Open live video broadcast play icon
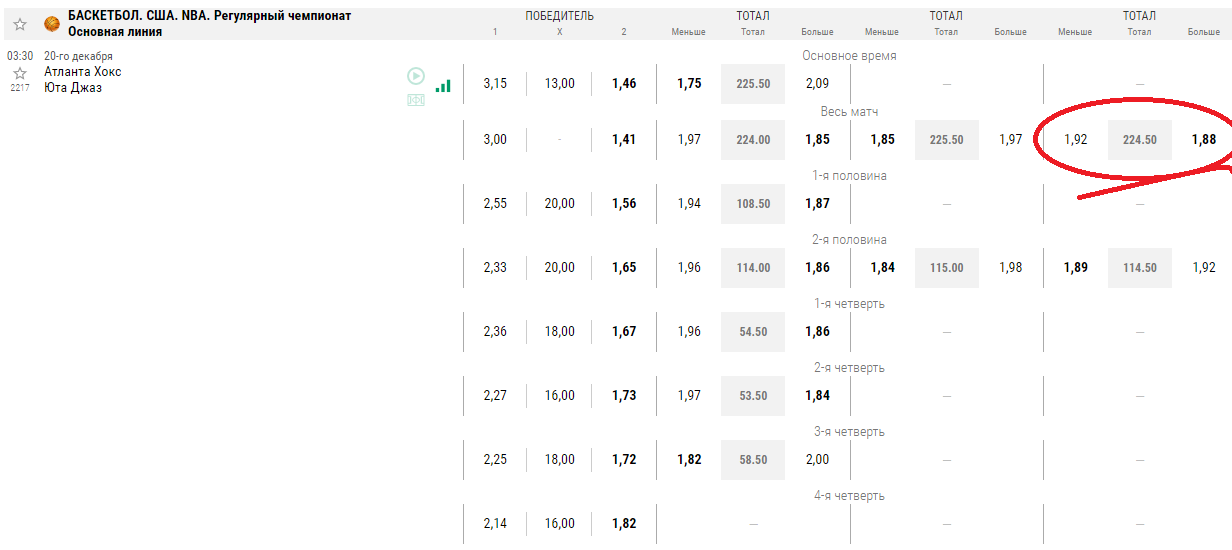Screen dimensions: 1232x550 pos(416,76)
